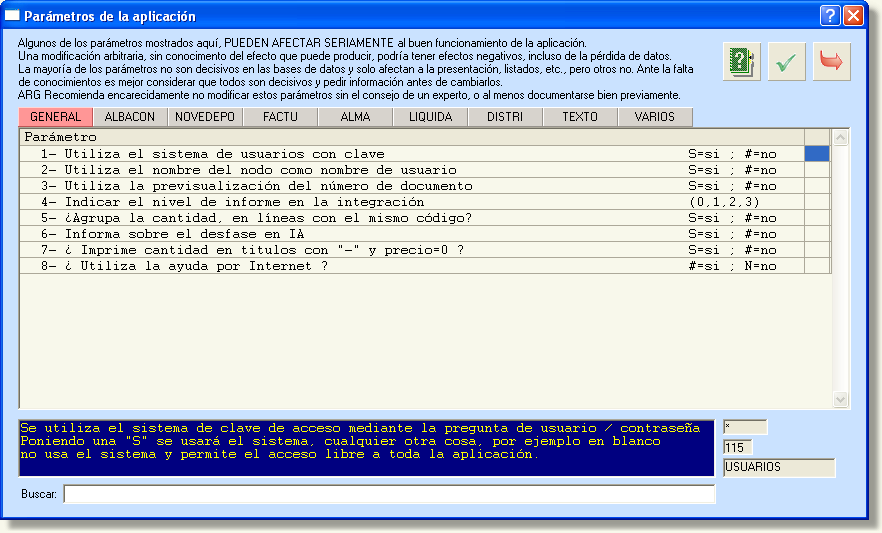Open the VARIOS tab
This screenshot has width=882, height=533.
(655, 117)
